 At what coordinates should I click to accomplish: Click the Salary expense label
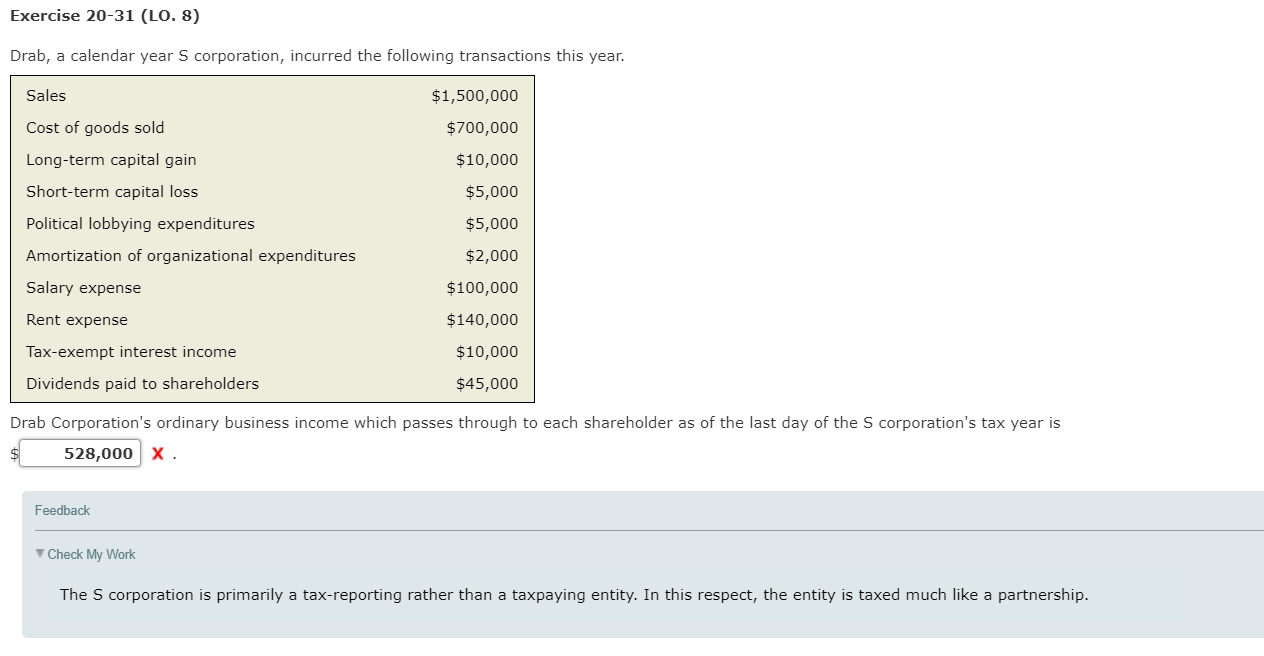(84, 288)
